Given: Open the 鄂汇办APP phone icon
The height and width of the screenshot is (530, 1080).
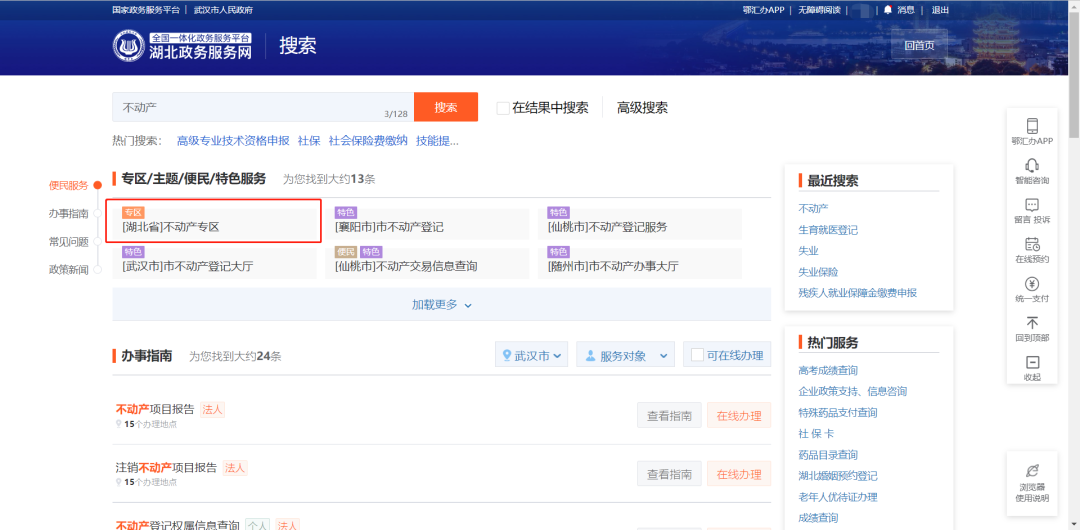Looking at the screenshot, I should click(x=1032, y=126).
